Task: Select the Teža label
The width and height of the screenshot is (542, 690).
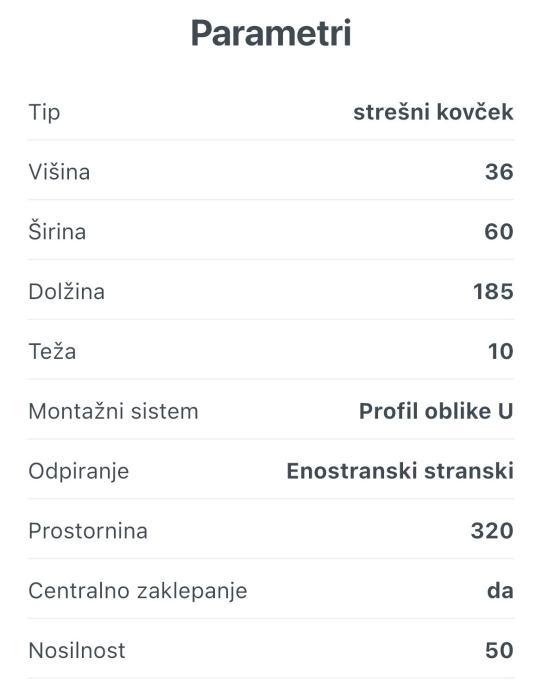Action: coord(52,351)
